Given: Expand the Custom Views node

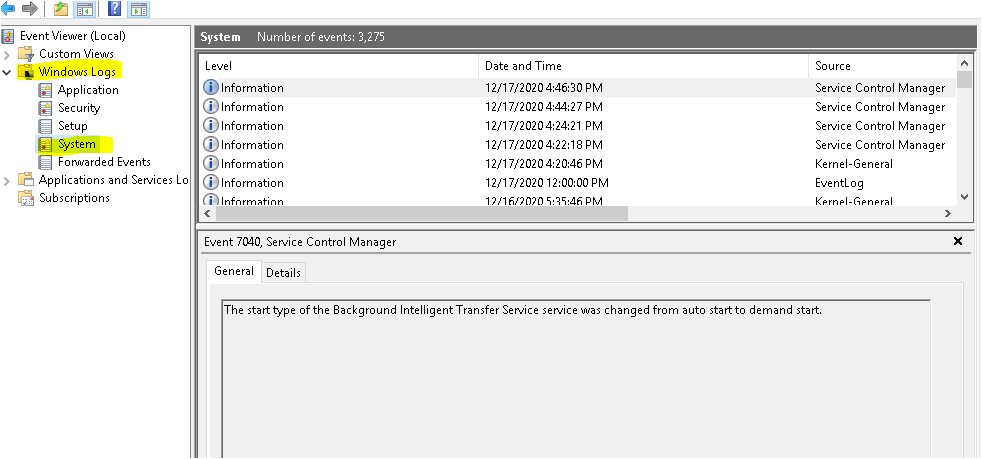Looking at the screenshot, I should (x=8, y=54).
